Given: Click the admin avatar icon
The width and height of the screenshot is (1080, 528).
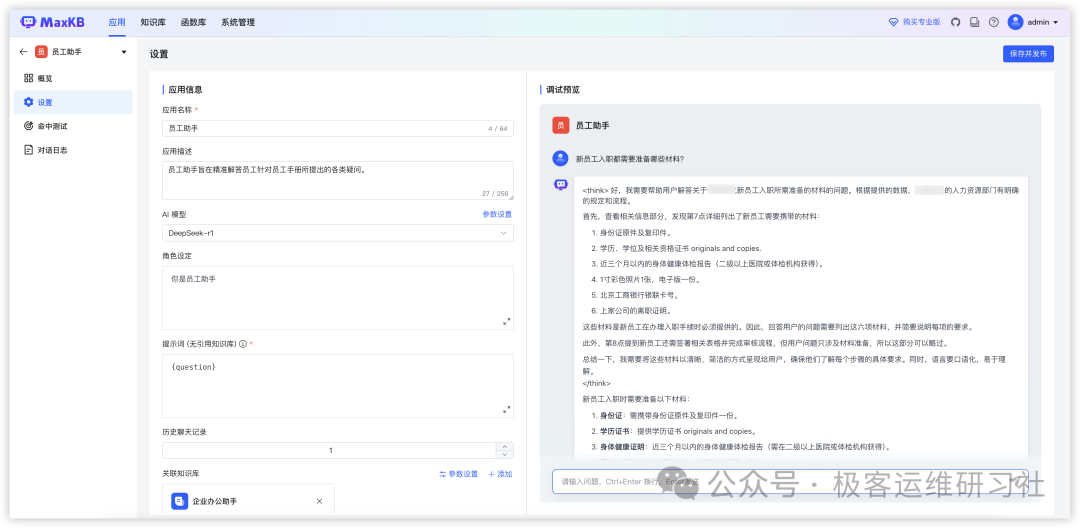Looking at the screenshot, I should pos(1015,22).
